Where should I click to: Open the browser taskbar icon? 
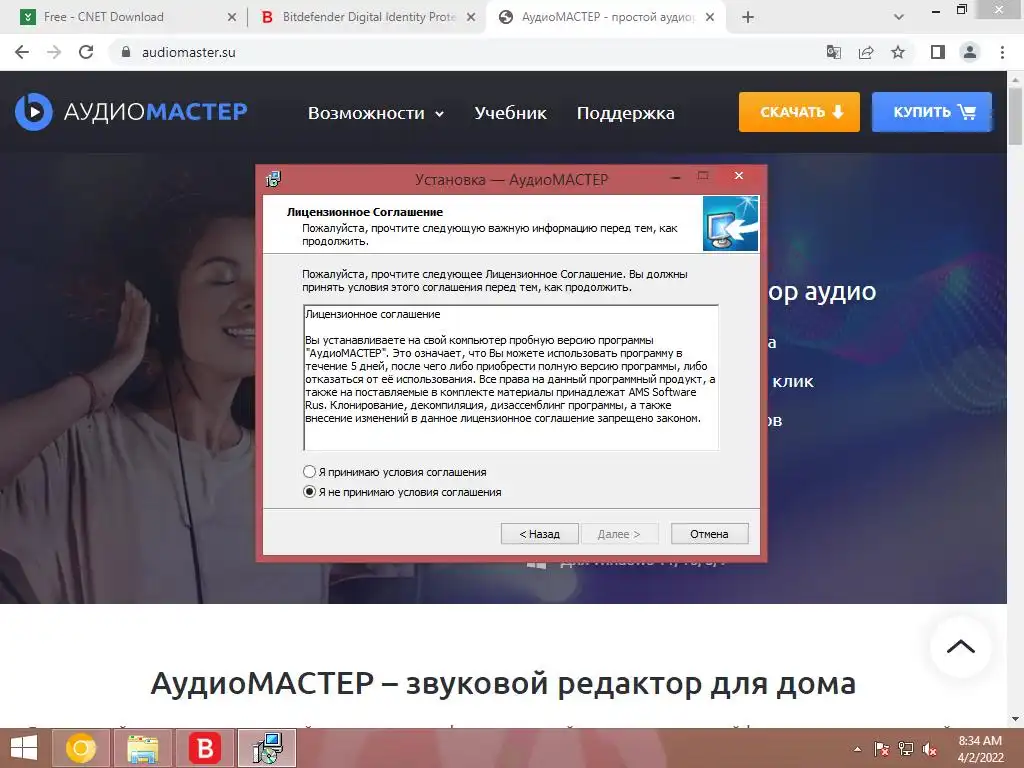pos(81,748)
